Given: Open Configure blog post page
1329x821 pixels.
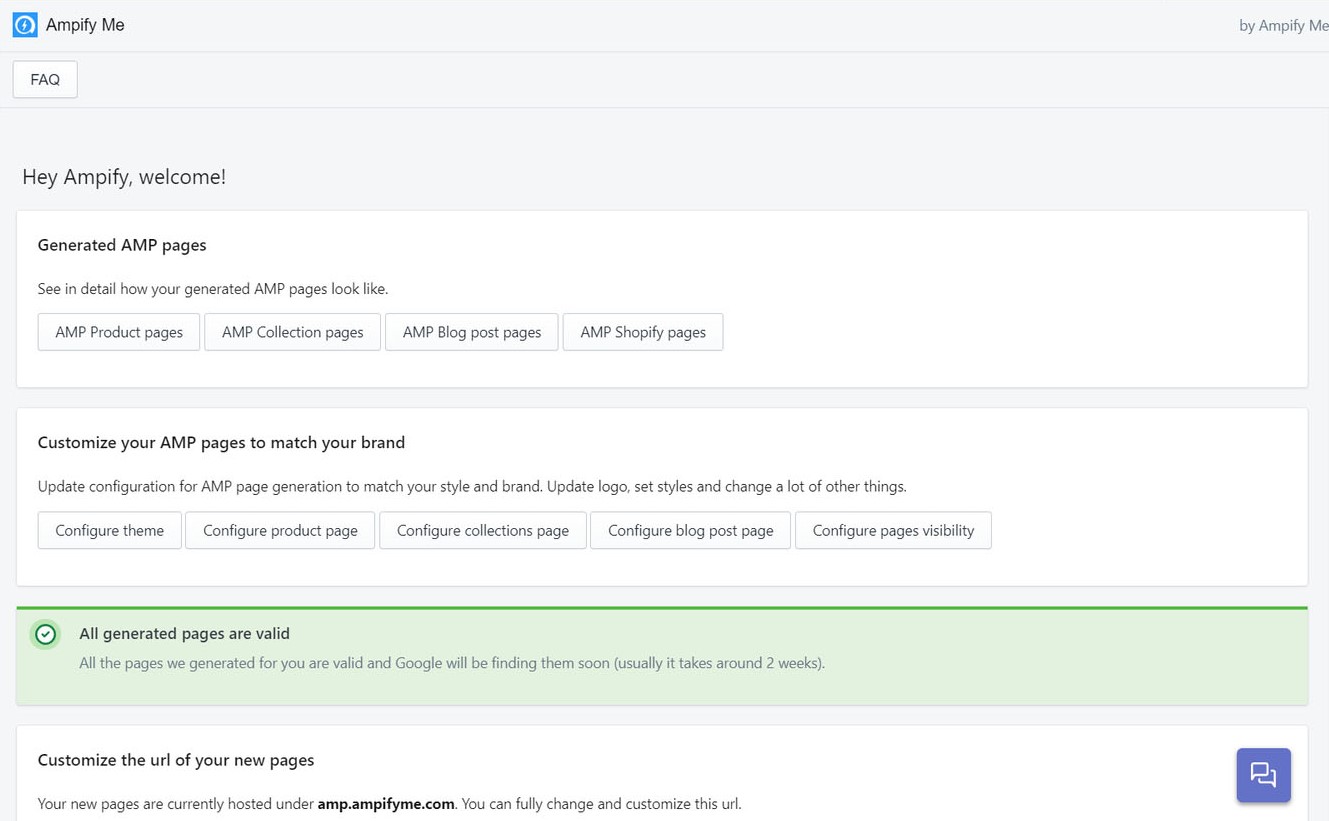Looking at the screenshot, I should click(x=690, y=530).
